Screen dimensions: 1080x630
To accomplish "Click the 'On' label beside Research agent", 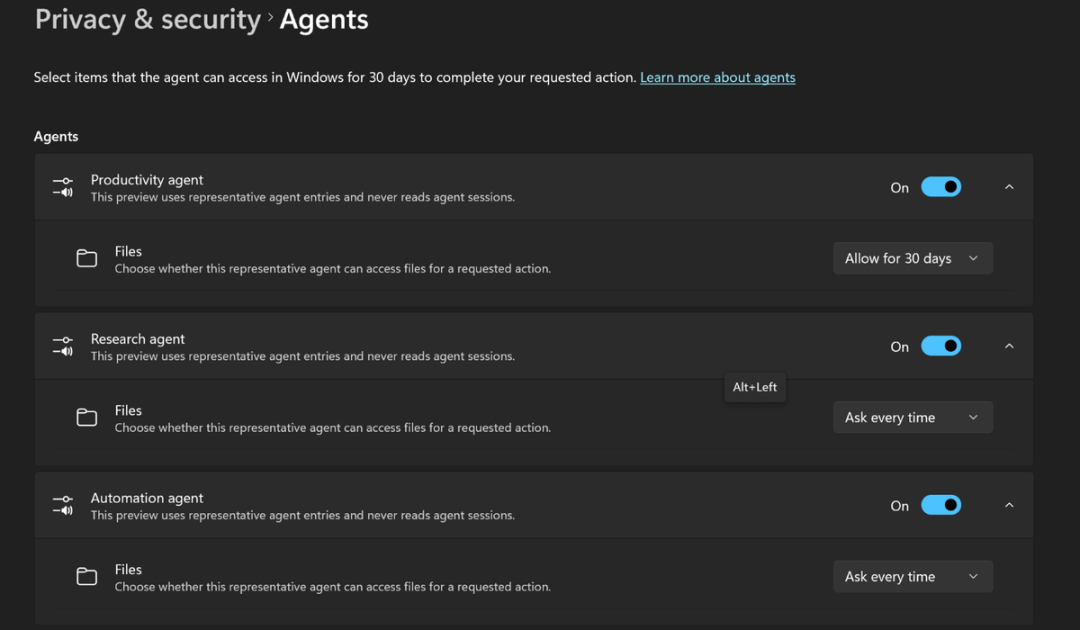I will 900,347.
